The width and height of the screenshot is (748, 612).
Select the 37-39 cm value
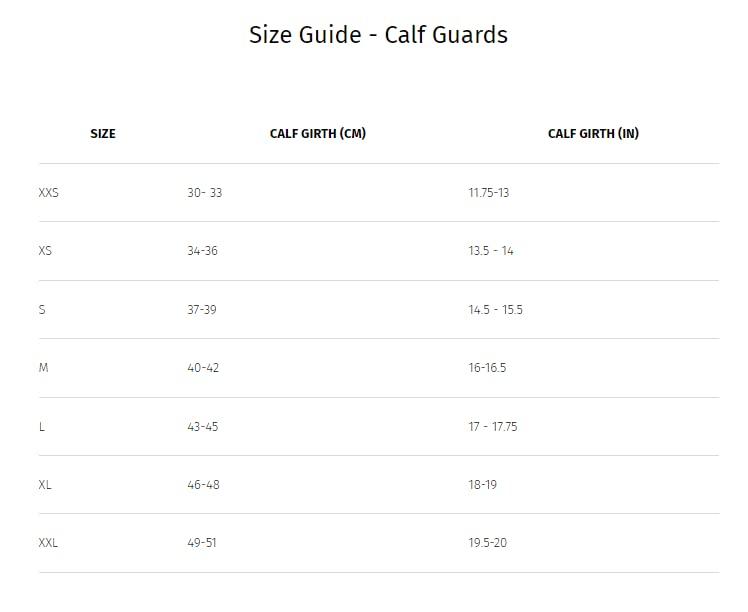pos(201,310)
